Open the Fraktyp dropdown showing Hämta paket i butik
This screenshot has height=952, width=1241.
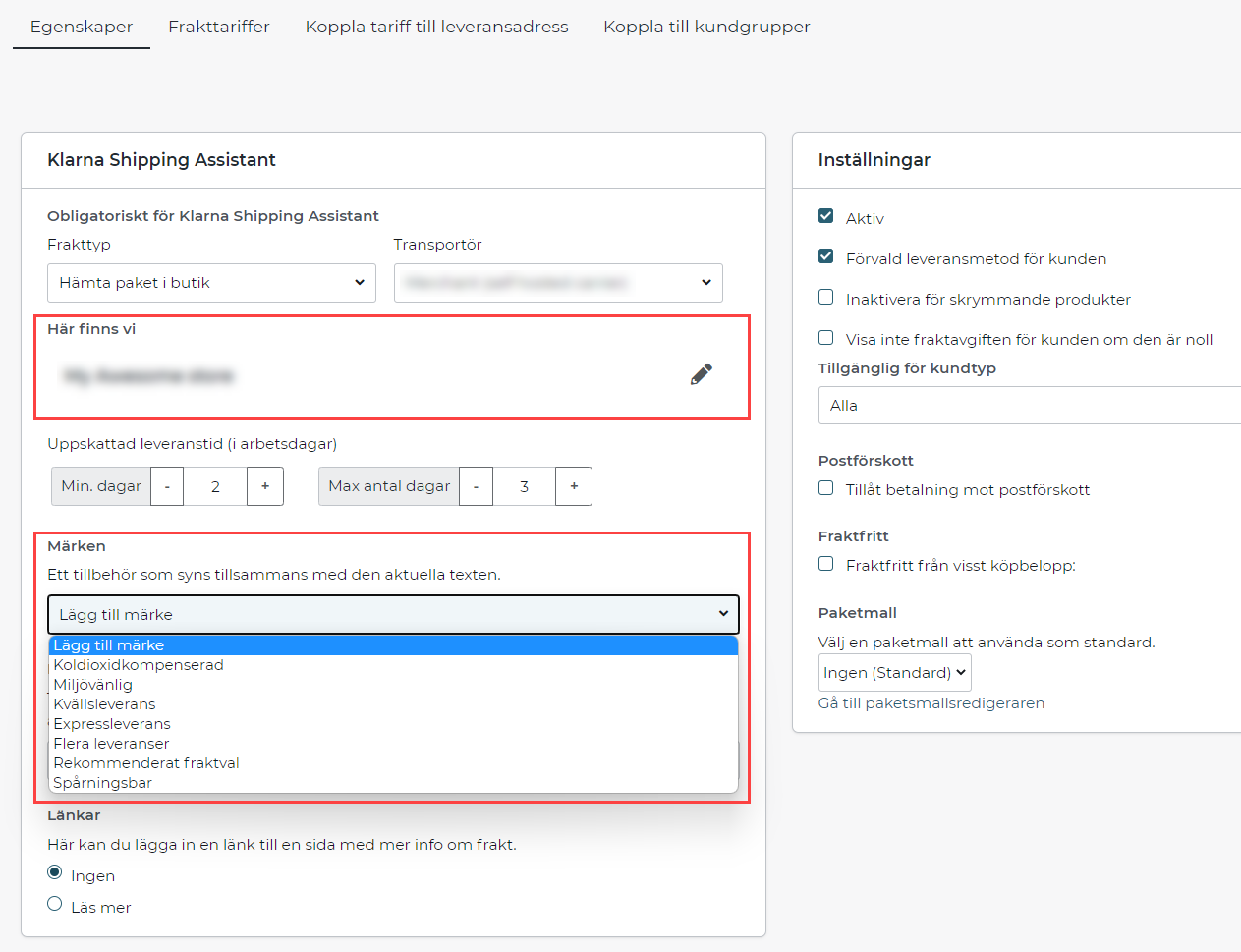click(211, 282)
